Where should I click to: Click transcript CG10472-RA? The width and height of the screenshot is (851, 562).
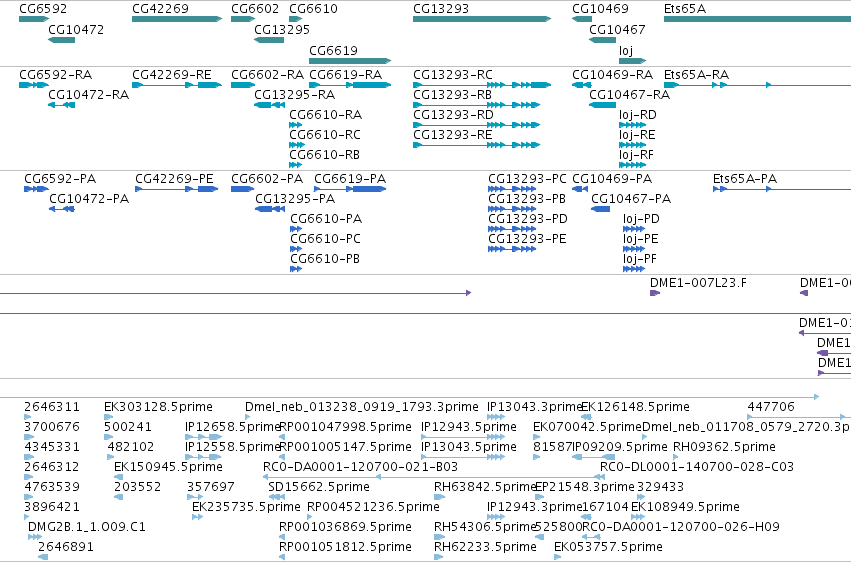click(88, 94)
